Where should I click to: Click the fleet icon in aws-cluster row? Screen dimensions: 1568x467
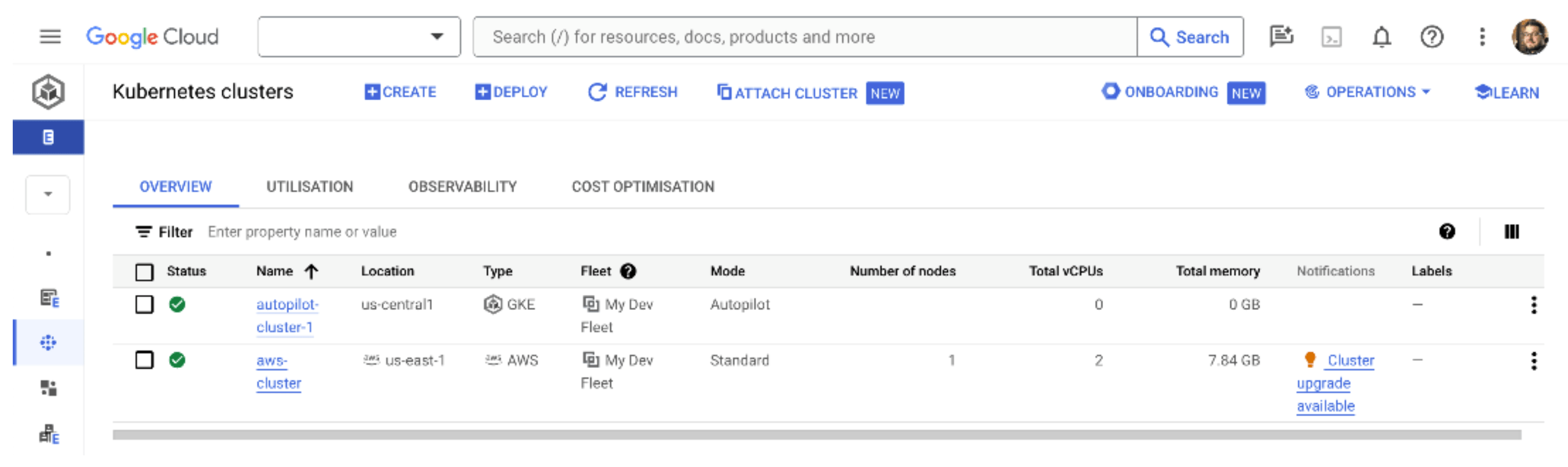tap(591, 359)
